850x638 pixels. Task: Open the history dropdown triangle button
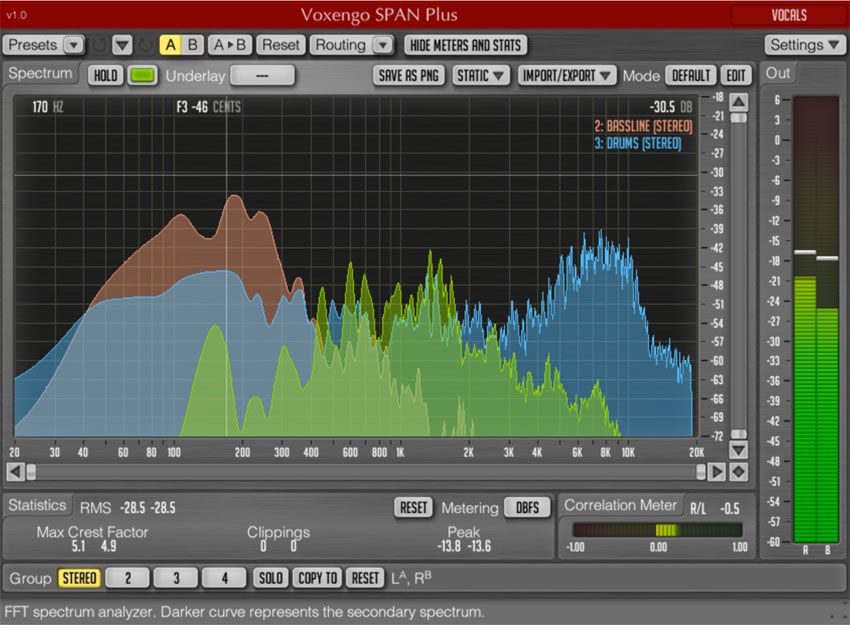123,46
